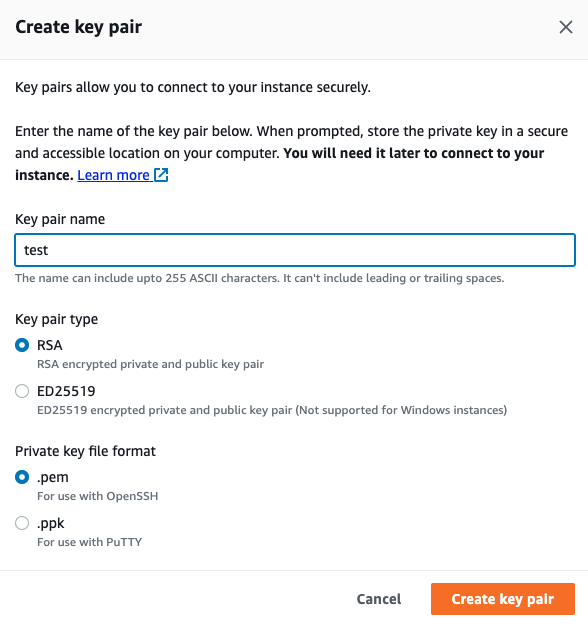Image resolution: width=588 pixels, height=624 pixels.
Task: Click the RSA option label text
Action: pos(50,345)
